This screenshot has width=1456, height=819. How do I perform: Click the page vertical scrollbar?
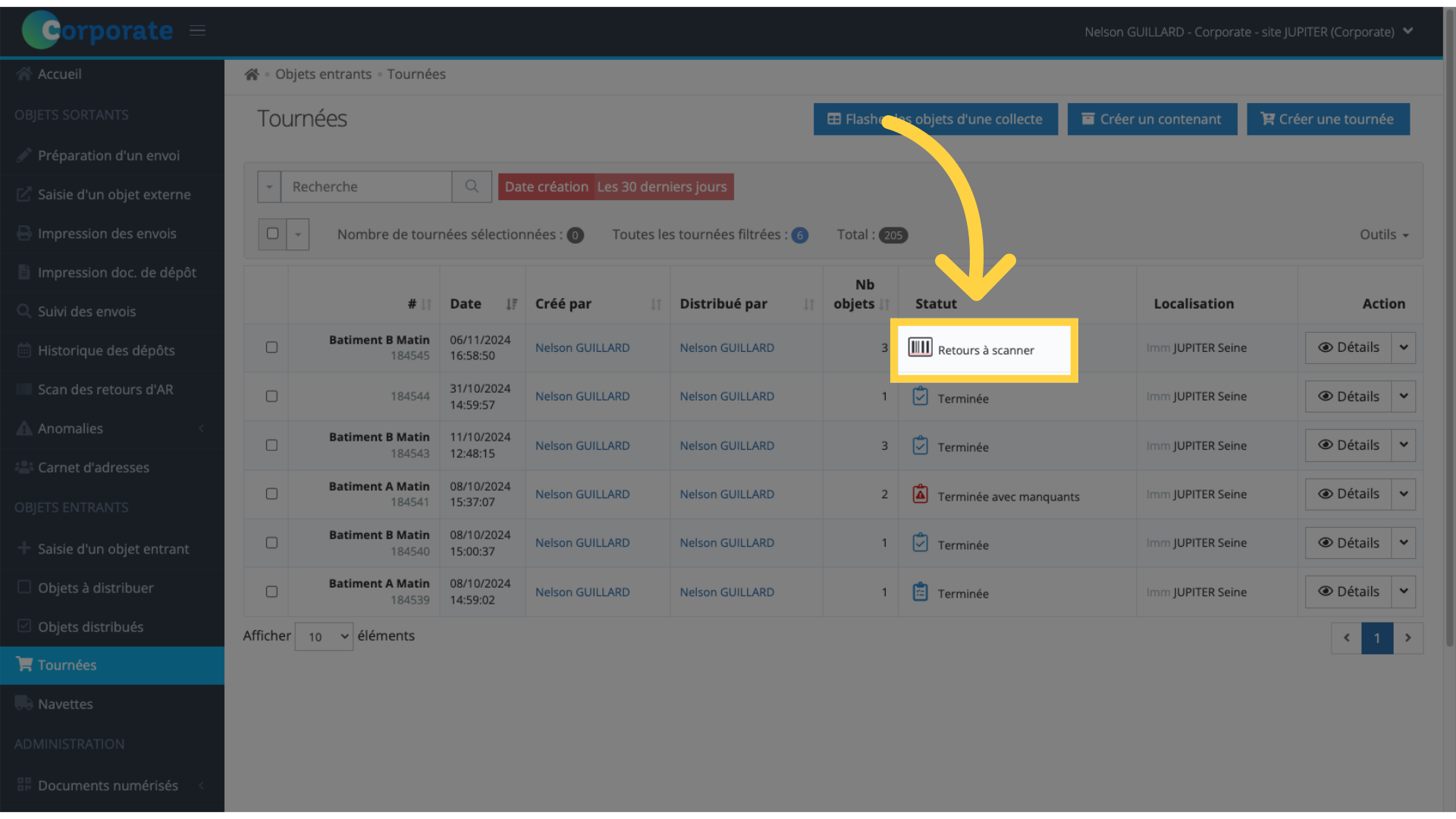pyautogui.click(x=1449, y=326)
